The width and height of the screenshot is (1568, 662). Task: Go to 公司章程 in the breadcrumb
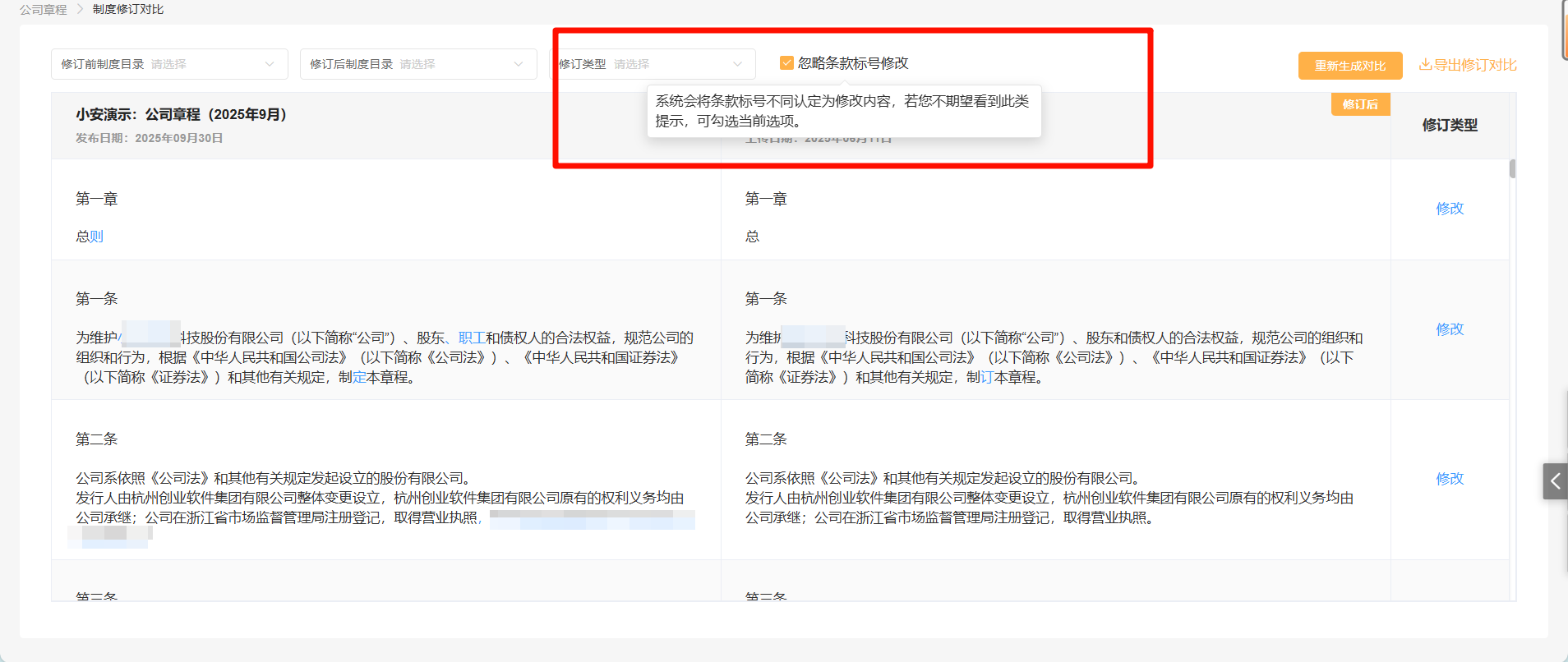pyautogui.click(x=44, y=10)
